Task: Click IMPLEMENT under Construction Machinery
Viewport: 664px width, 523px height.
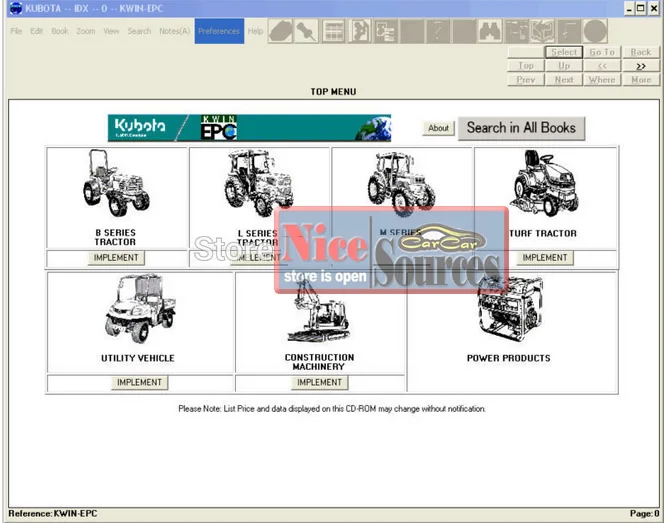Action: (x=319, y=382)
